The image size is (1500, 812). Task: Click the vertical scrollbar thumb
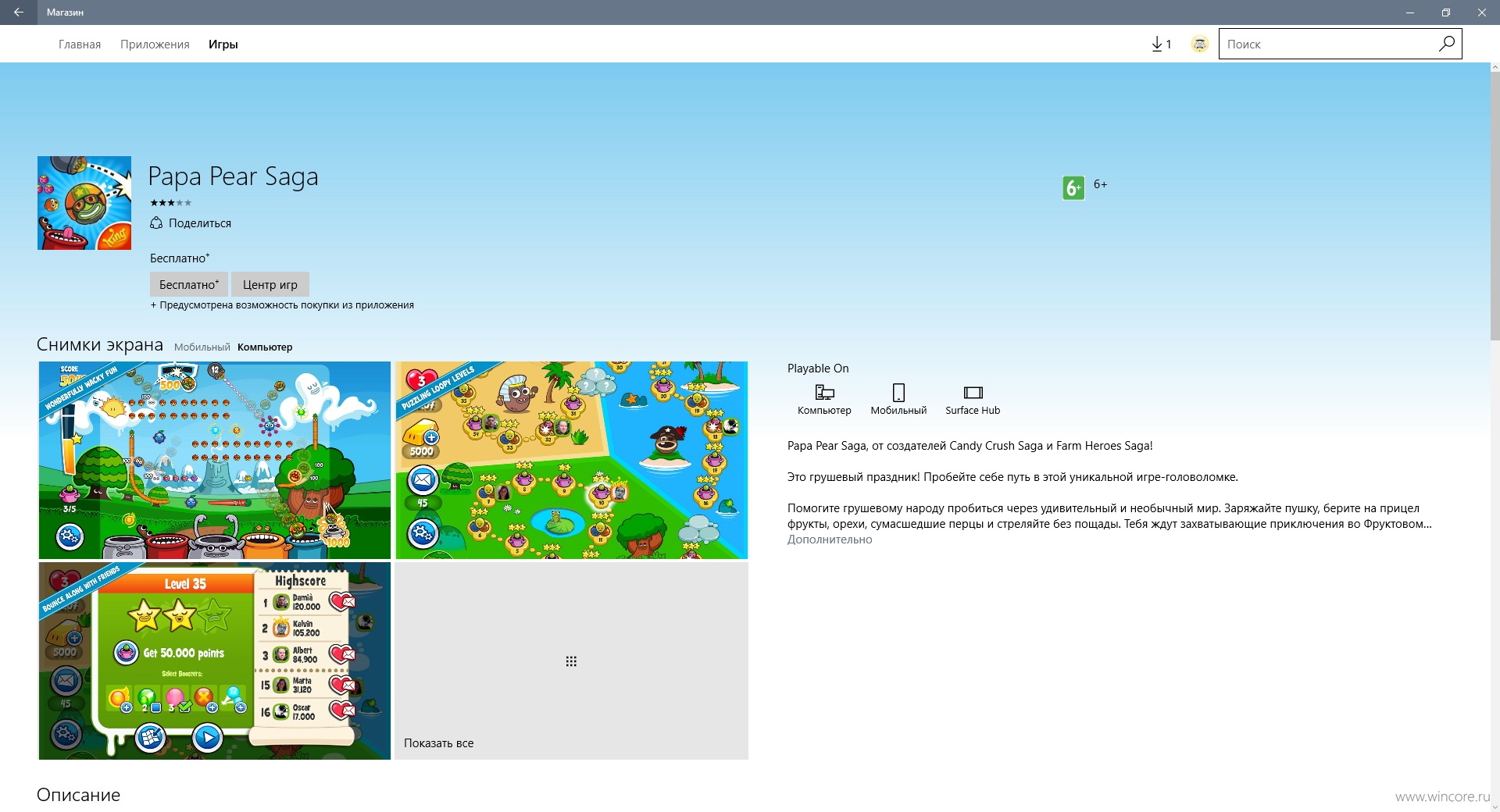1495,207
